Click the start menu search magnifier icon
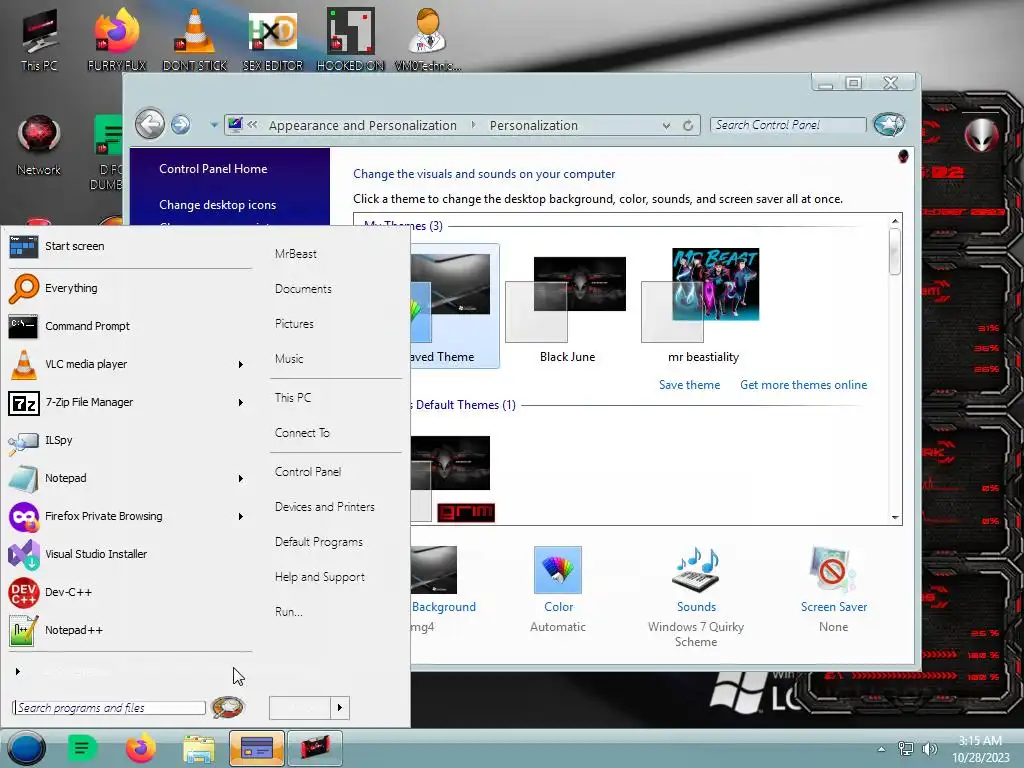The width and height of the screenshot is (1024, 768). (x=228, y=707)
